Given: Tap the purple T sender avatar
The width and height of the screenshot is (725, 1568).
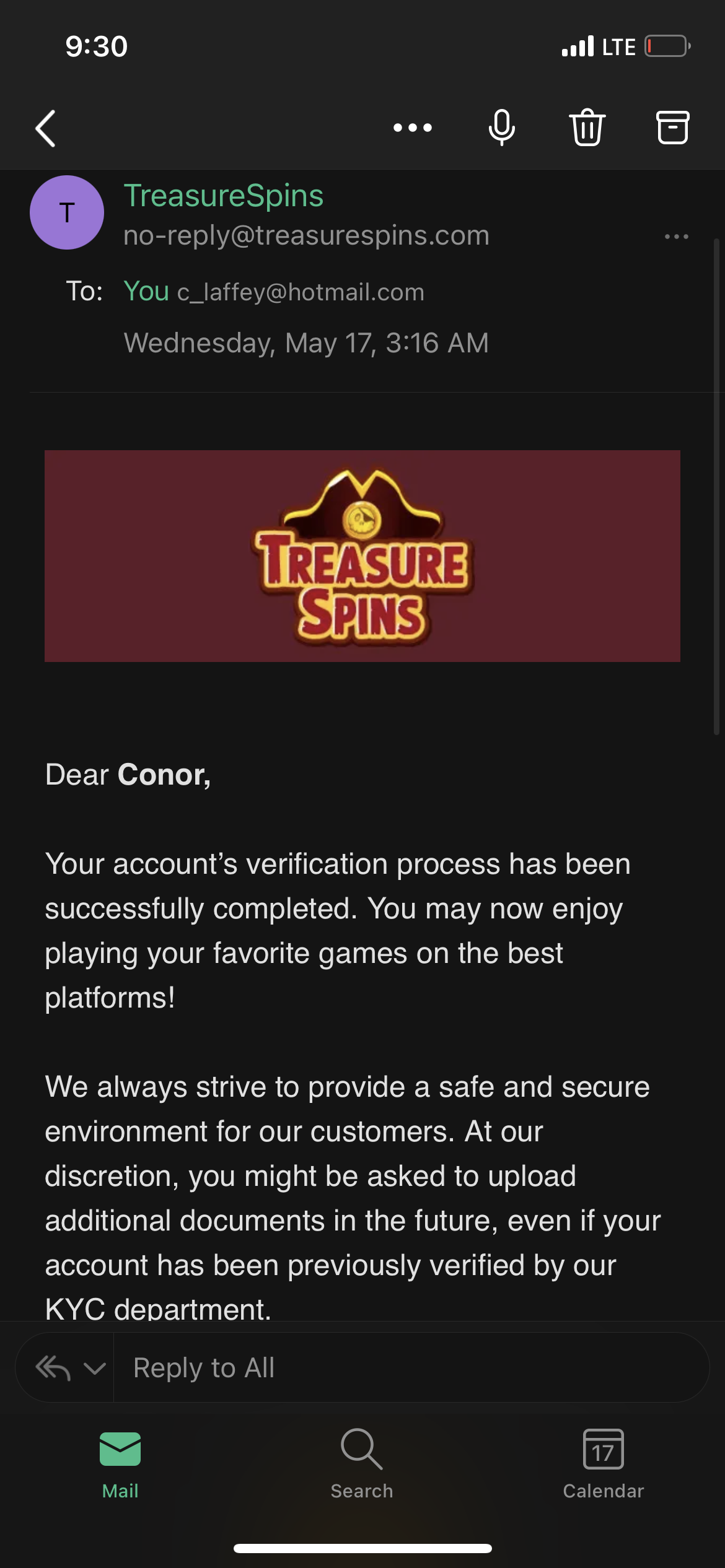Looking at the screenshot, I should tap(67, 212).
